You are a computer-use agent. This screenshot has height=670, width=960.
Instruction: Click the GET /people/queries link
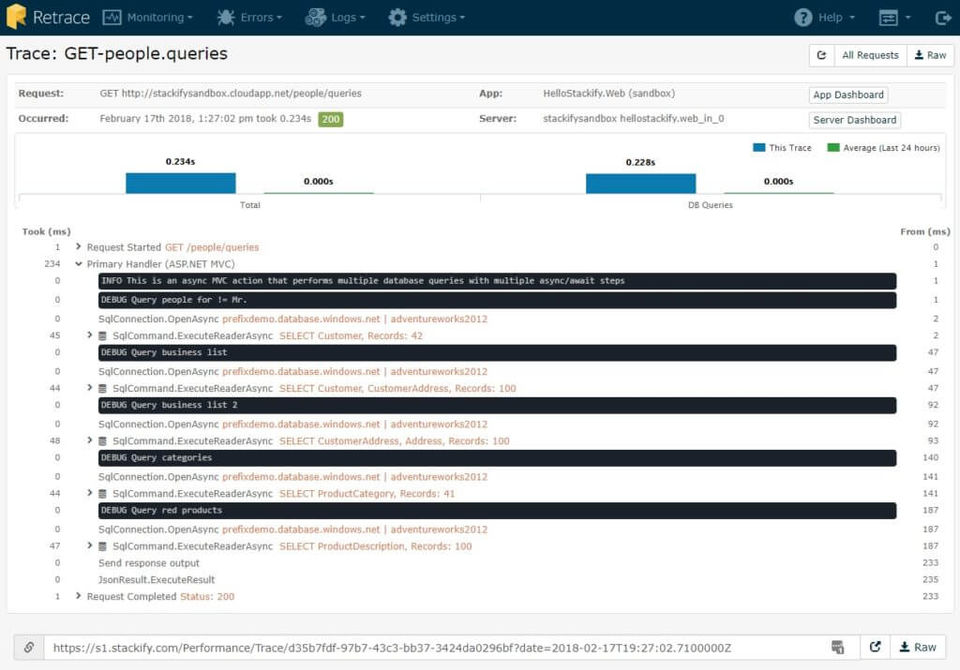tap(212, 247)
